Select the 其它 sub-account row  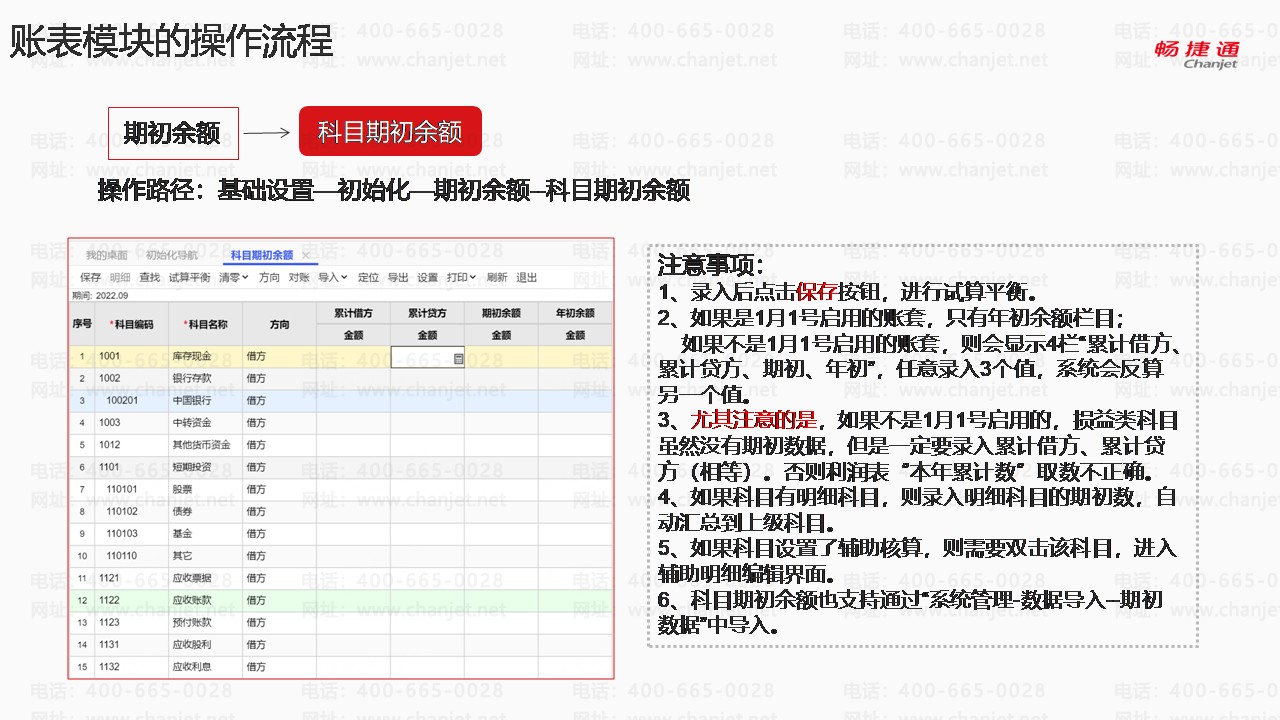(x=182, y=556)
